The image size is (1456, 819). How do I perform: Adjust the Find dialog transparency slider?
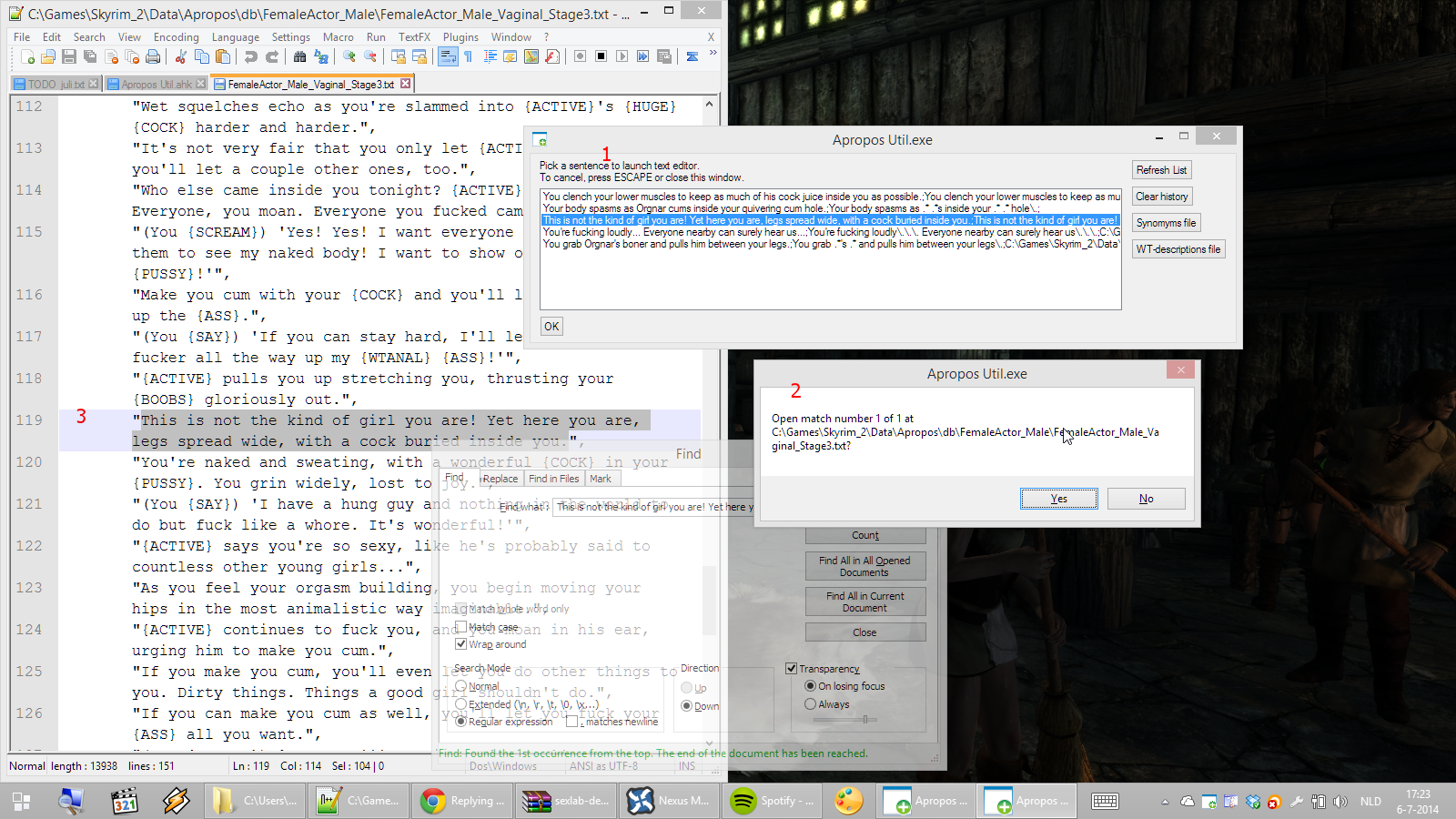[865, 719]
